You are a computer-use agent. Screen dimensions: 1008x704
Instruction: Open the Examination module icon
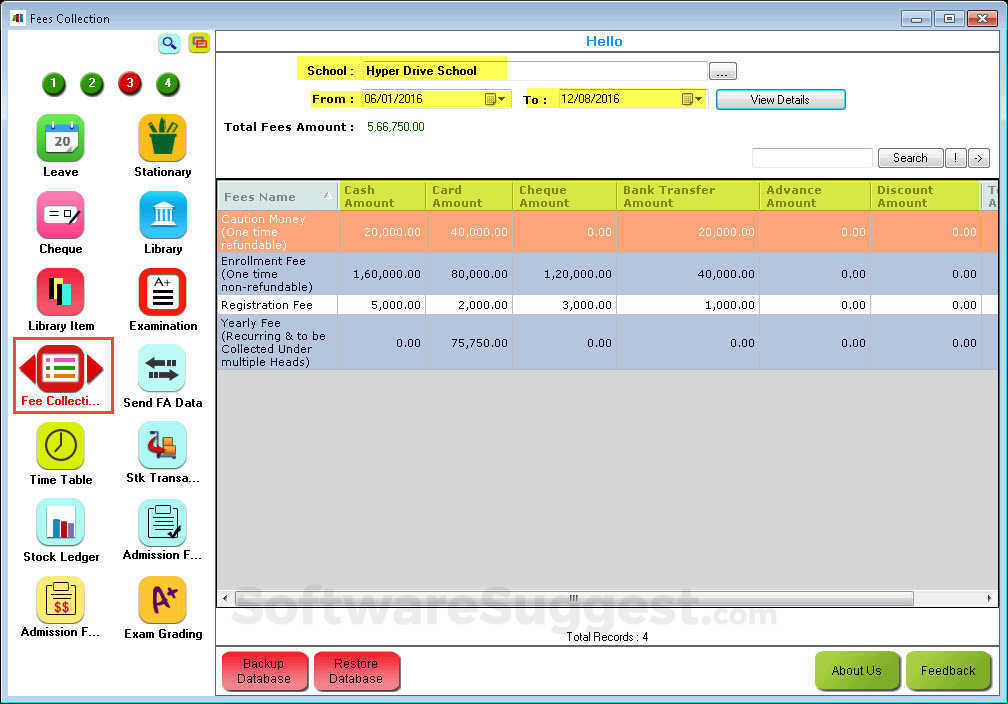[163, 293]
